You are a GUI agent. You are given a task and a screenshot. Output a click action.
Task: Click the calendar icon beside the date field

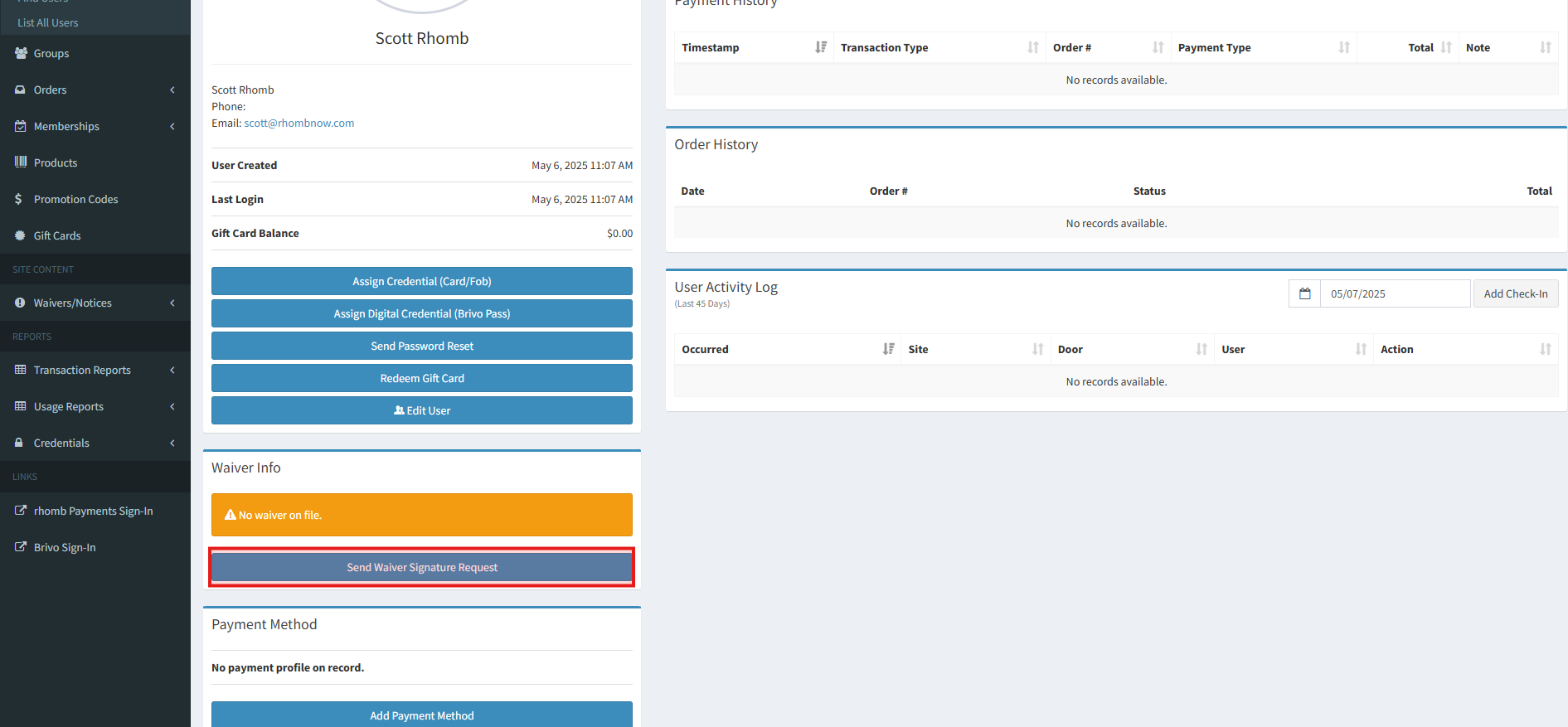1304,293
